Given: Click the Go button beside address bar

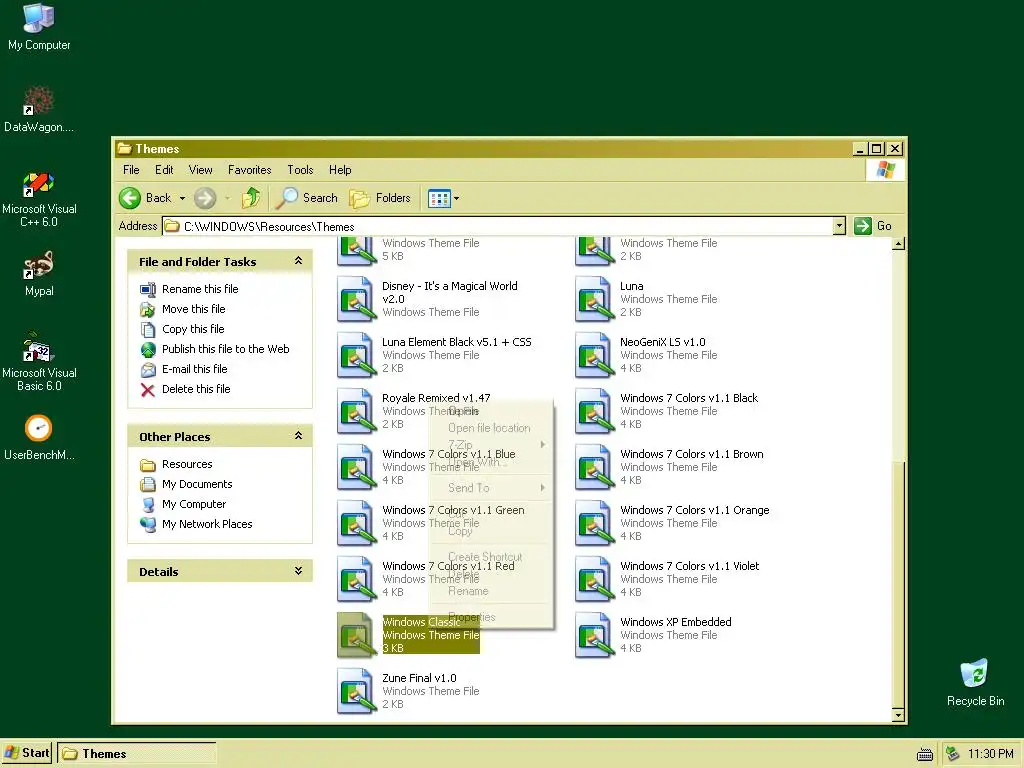Looking at the screenshot, I should coord(873,226).
